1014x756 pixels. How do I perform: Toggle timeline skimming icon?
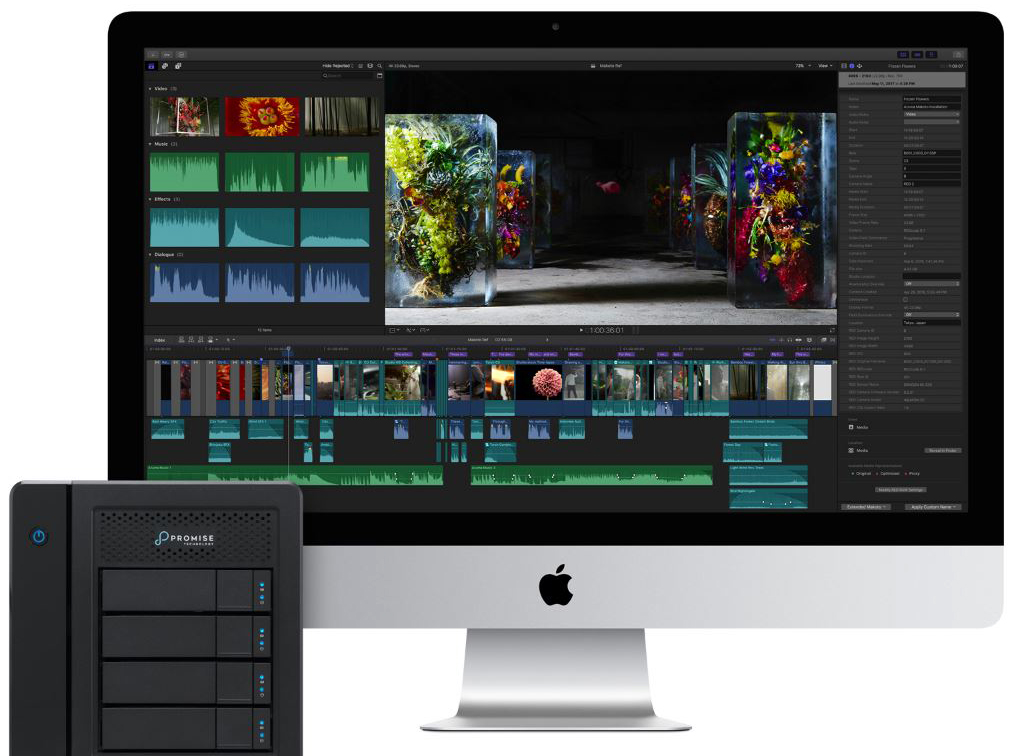point(773,340)
